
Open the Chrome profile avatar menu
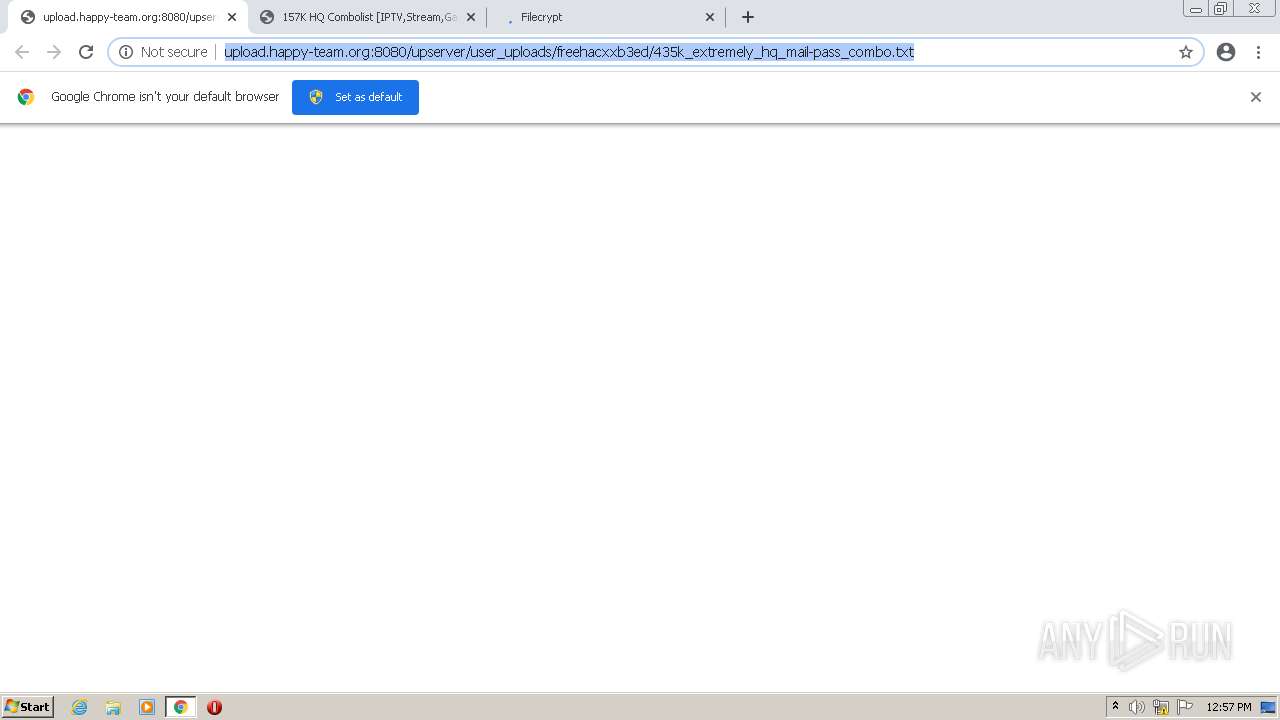(x=1226, y=52)
